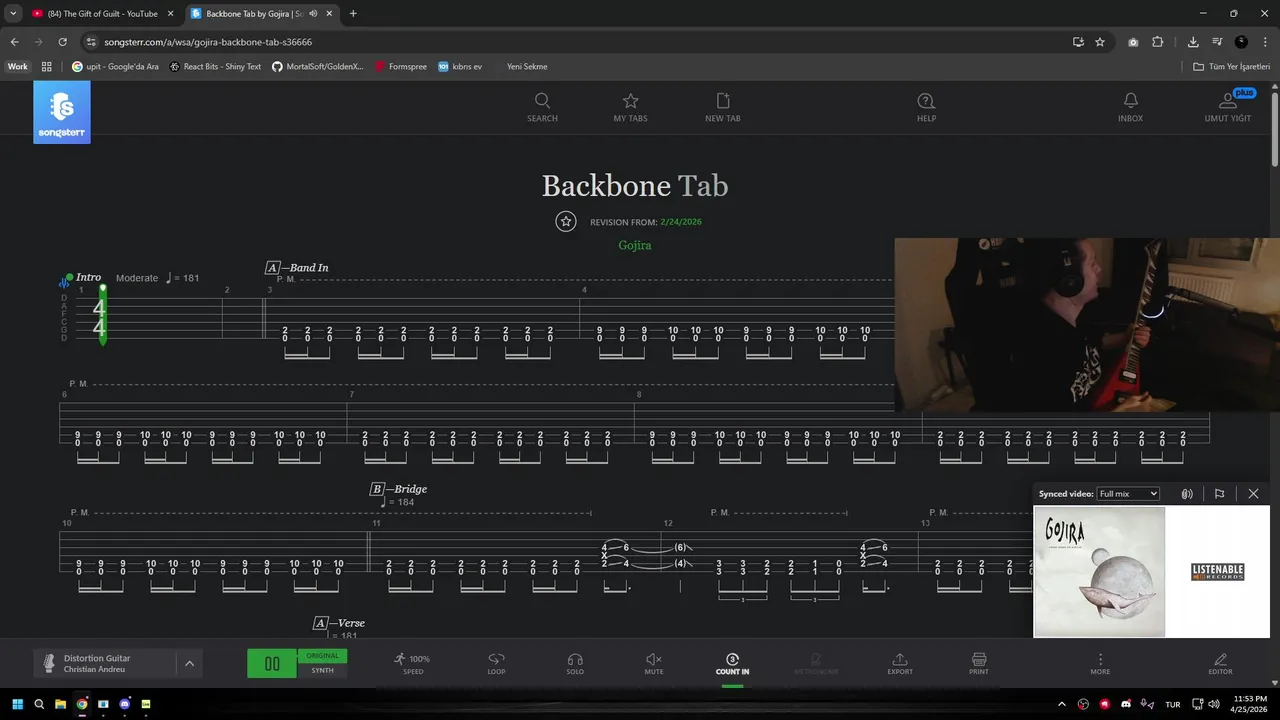
Task: Toggle the Mute speaker control
Action: coord(654,664)
